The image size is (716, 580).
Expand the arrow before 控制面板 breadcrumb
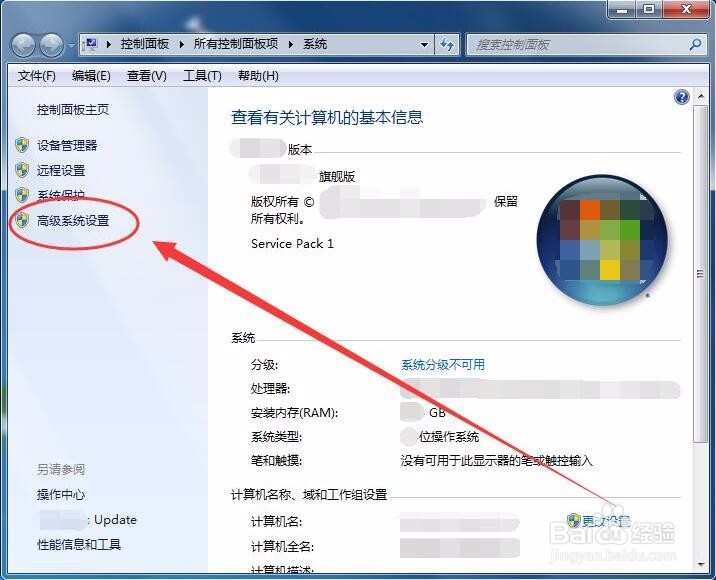point(109,44)
